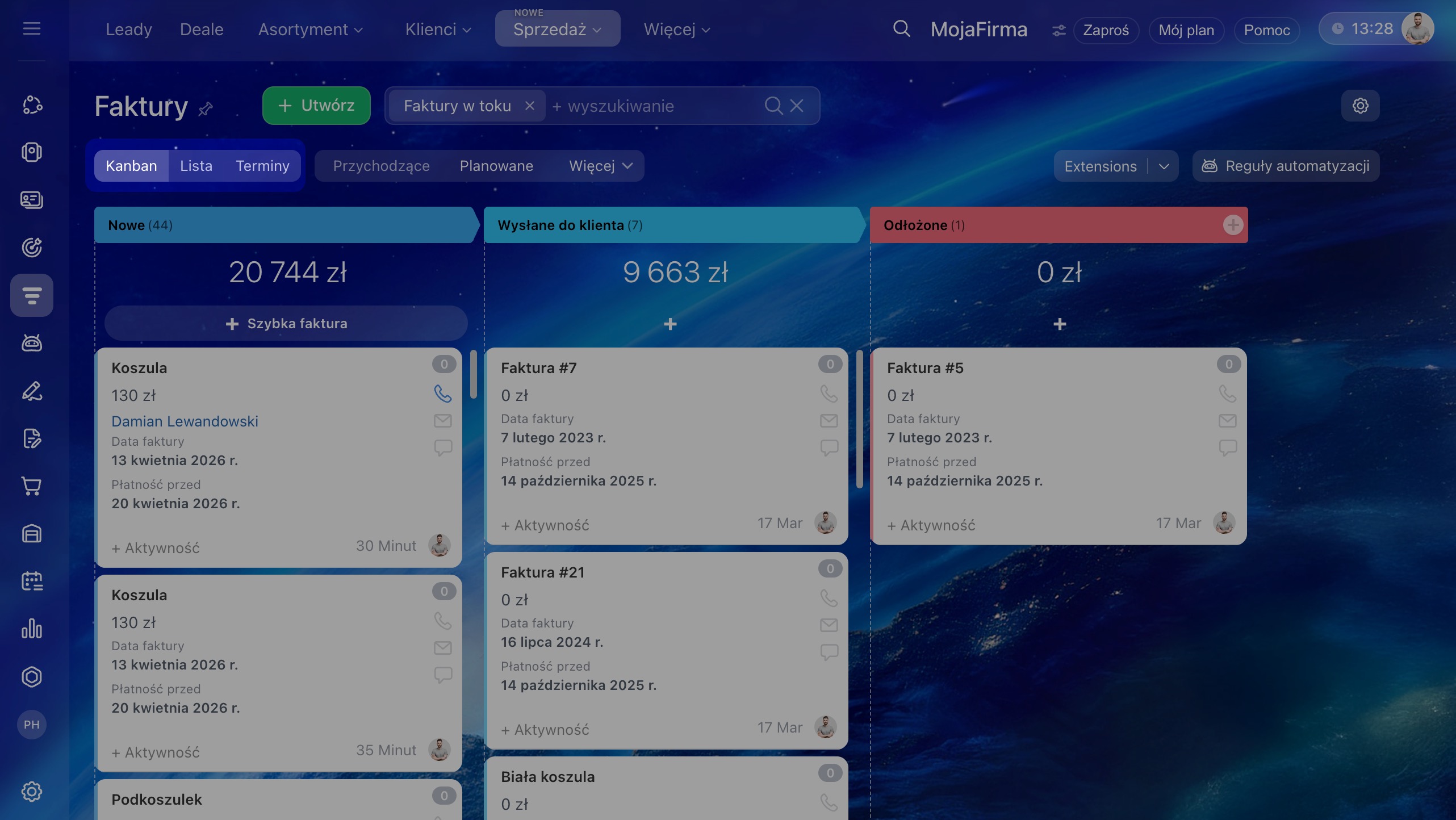Image resolution: width=1456 pixels, height=820 pixels.
Task: Click chat bubble icon on Faktura #5 card
Action: pos(1227,447)
